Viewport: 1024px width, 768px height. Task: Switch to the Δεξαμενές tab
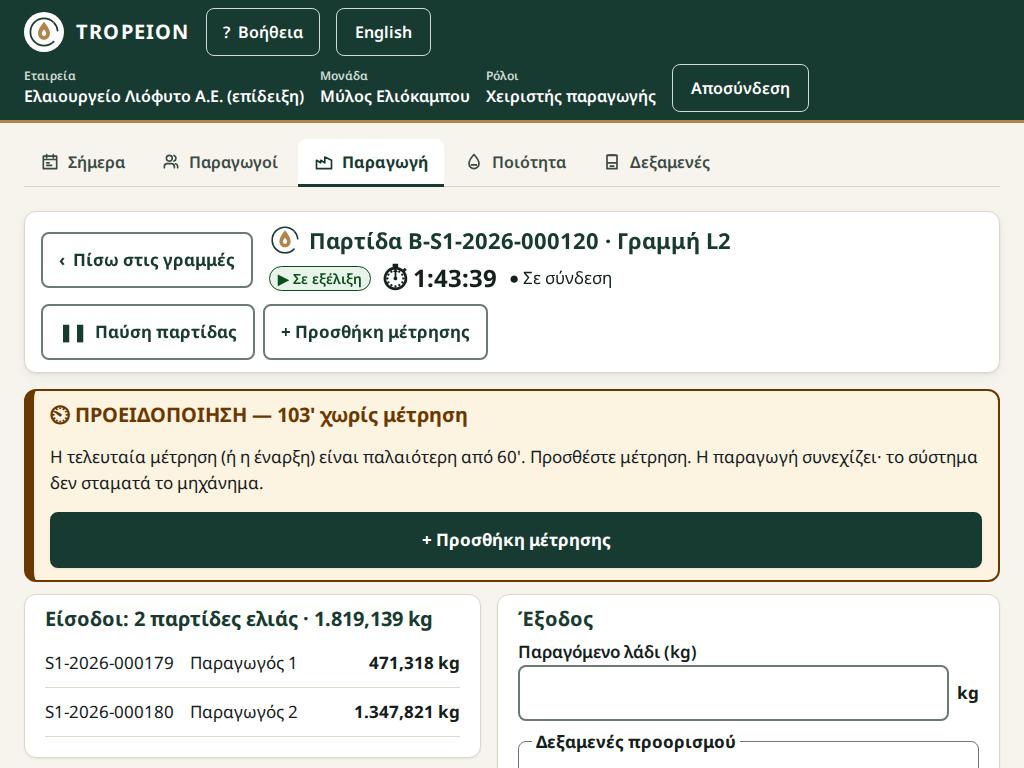(657, 162)
